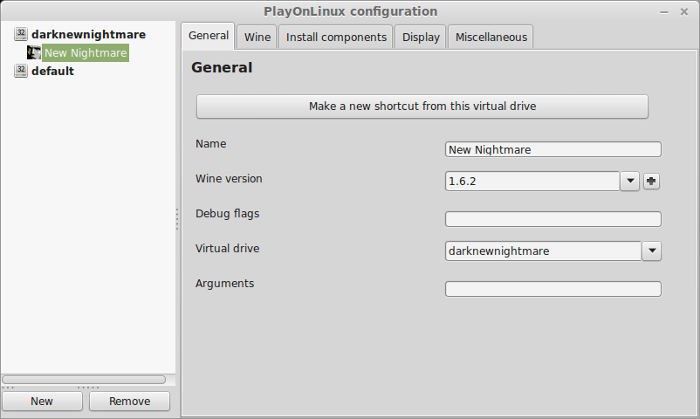Click the horizontal scrollbar under the drive list

coord(84,379)
